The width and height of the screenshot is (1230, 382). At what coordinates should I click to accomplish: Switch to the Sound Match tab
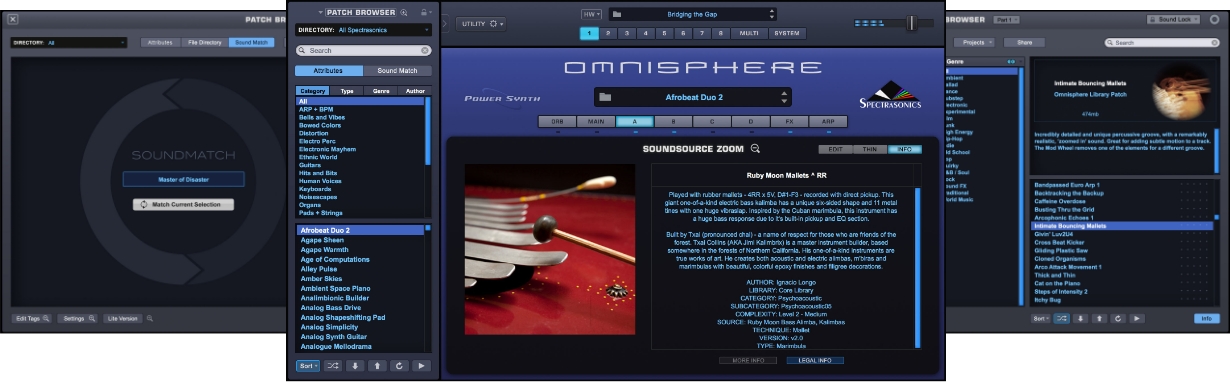(398, 71)
